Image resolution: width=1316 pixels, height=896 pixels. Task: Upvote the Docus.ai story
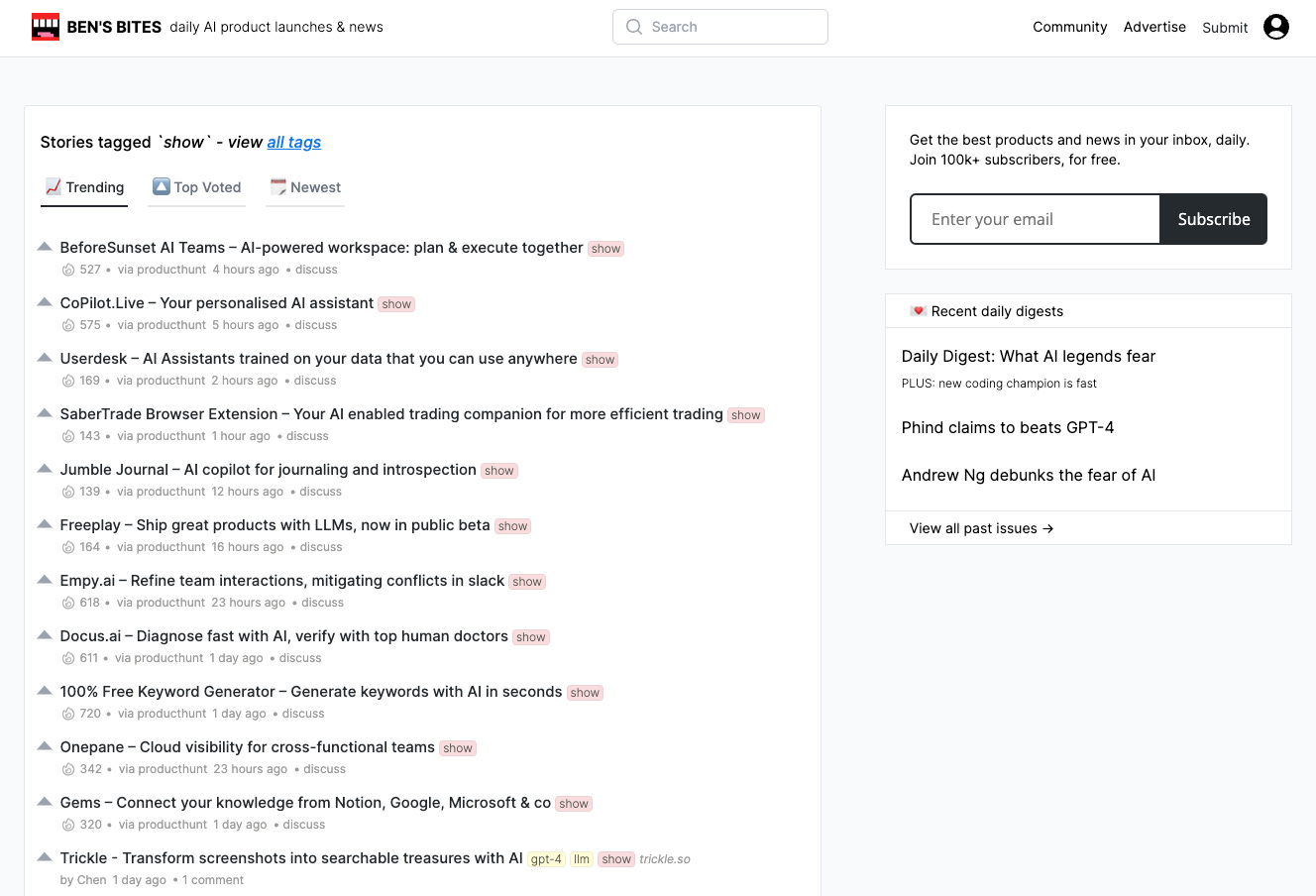click(45, 634)
